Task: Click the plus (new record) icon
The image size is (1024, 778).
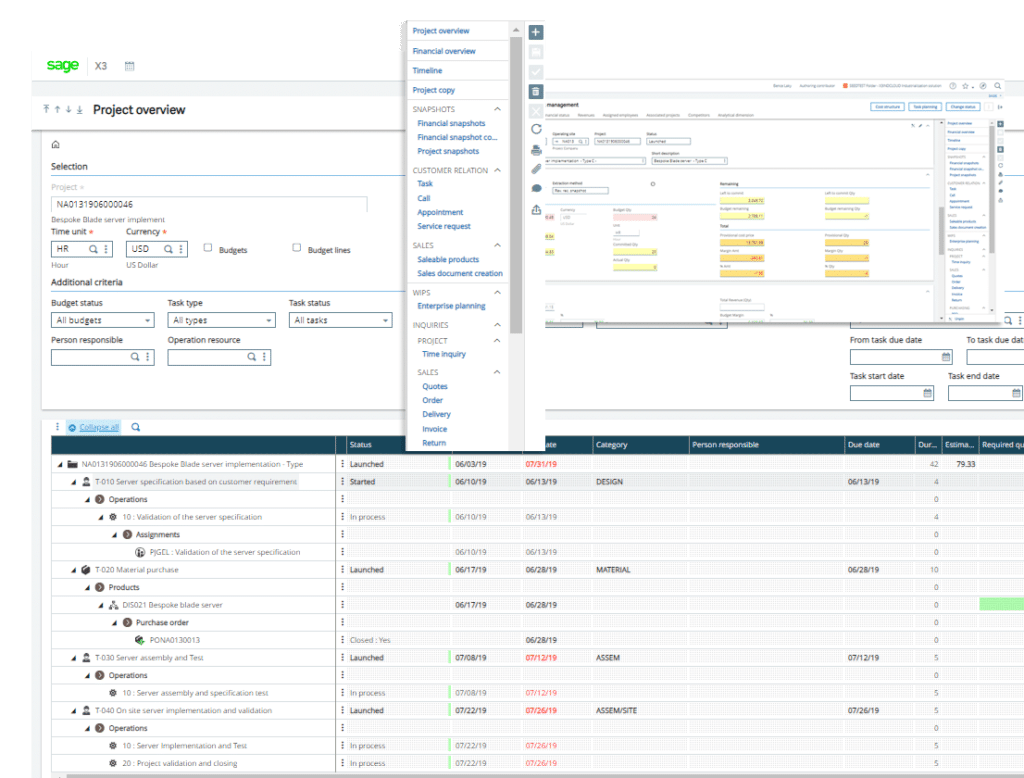Action: point(536,32)
